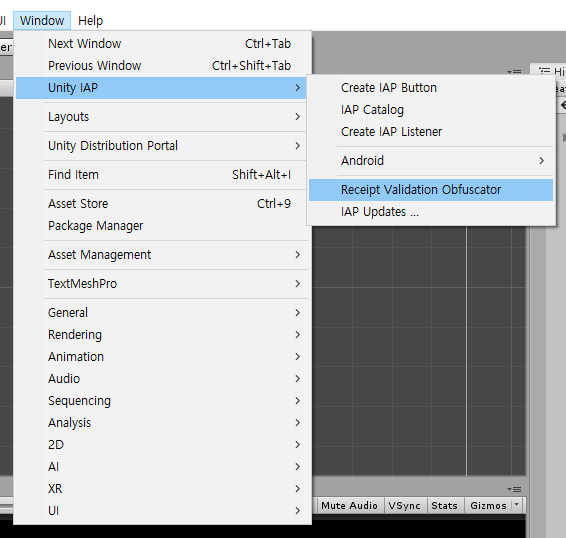The image size is (566, 538).
Task: Toggle the Stats overlay button
Action: [444, 506]
